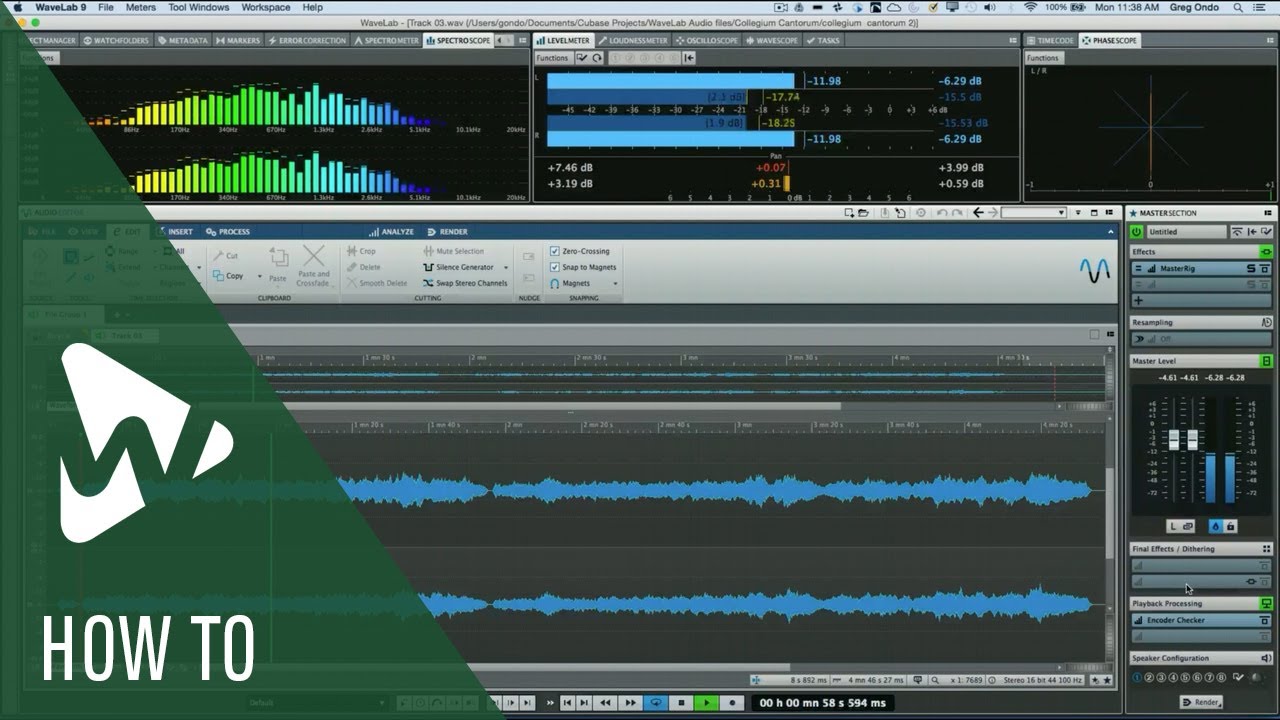This screenshot has height=720, width=1280.
Task: Click the Record button in transport
Action: [733, 703]
